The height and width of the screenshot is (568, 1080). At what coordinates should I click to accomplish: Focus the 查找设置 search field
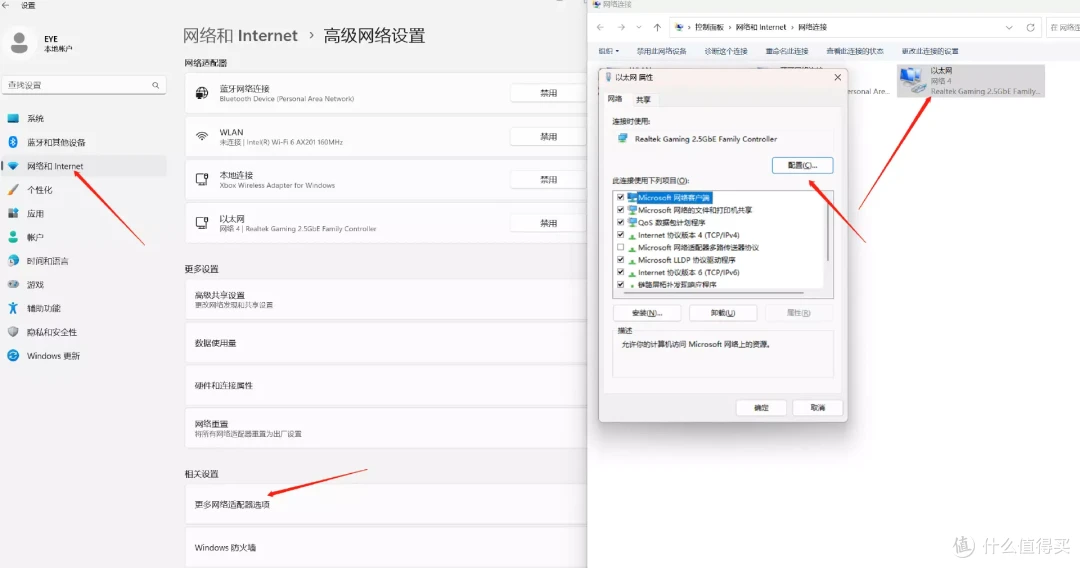coord(83,85)
